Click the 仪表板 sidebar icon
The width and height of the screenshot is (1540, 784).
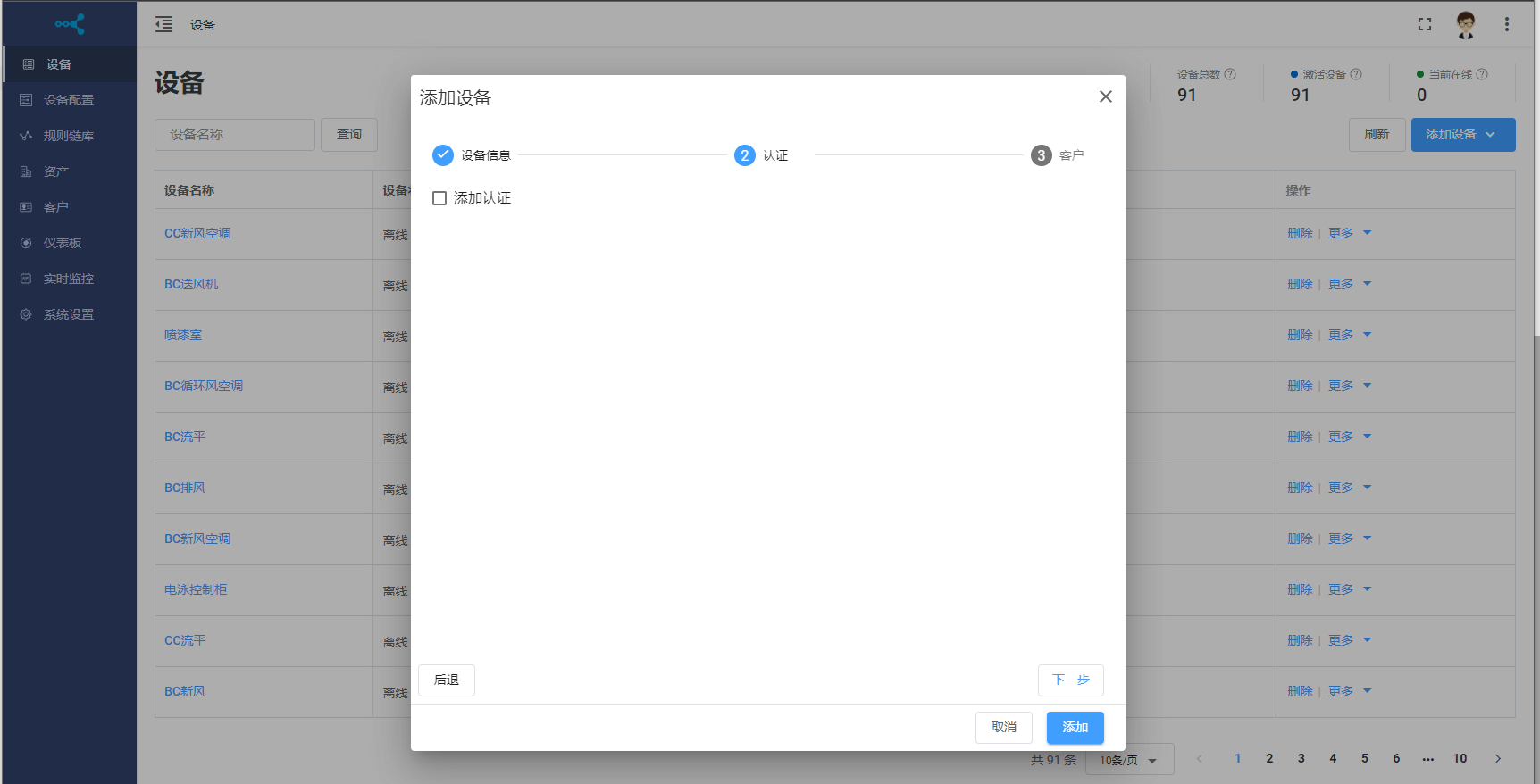[x=26, y=243]
